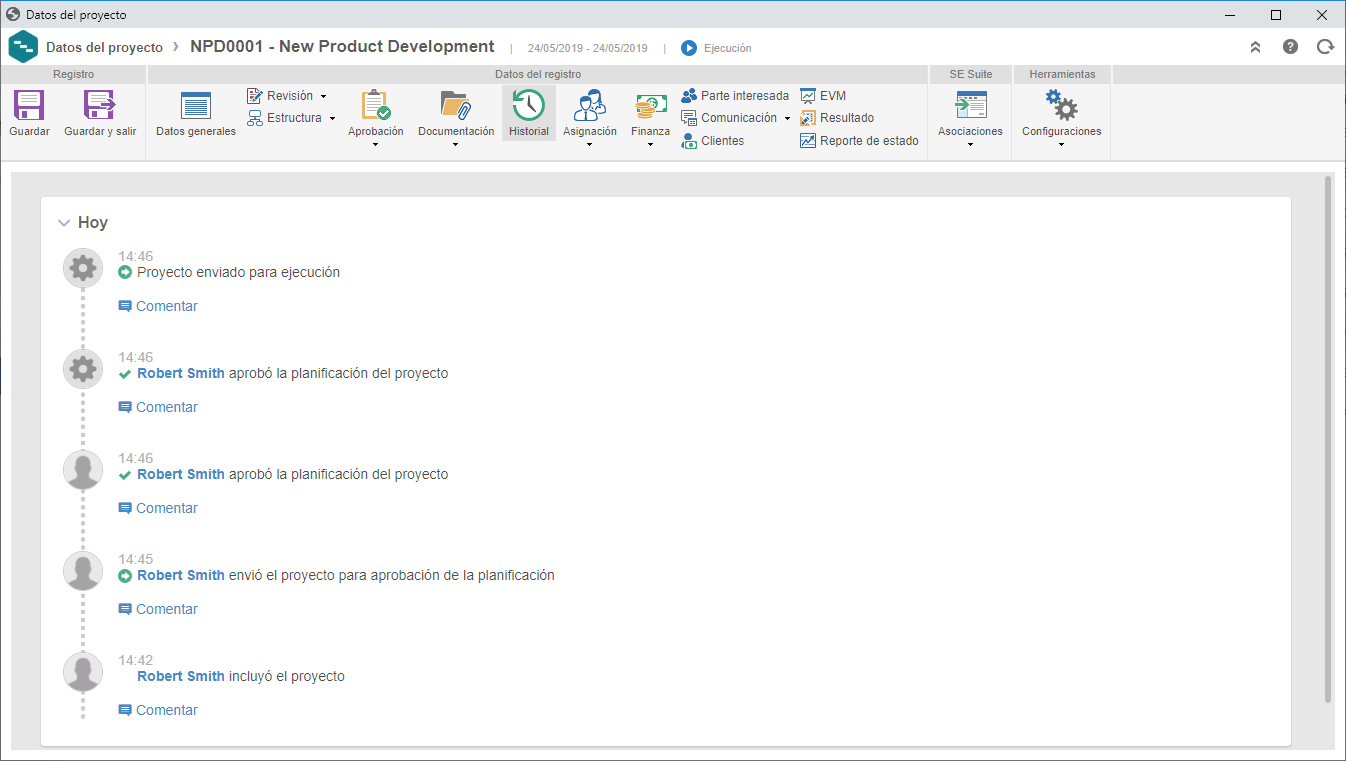Click the vertical scrollbar of the history panel

(1328, 440)
